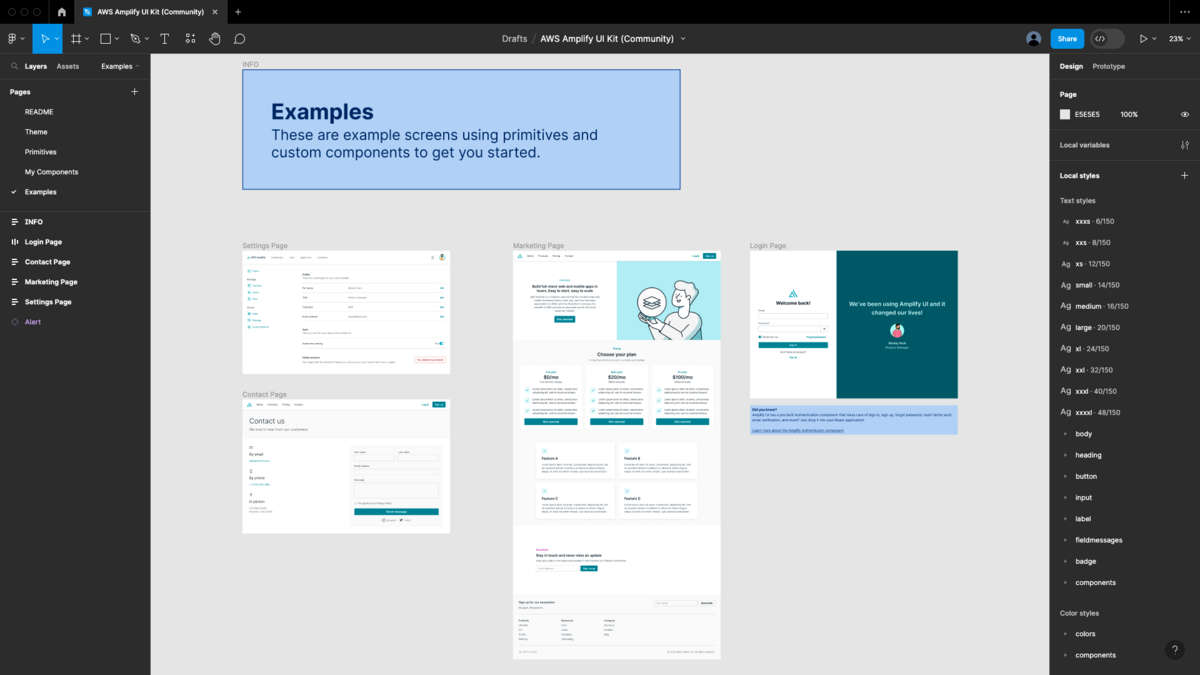Image resolution: width=1200 pixels, height=675 pixels.
Task: Click the INFO layer frame icon
Action: [x=14, y=222]
